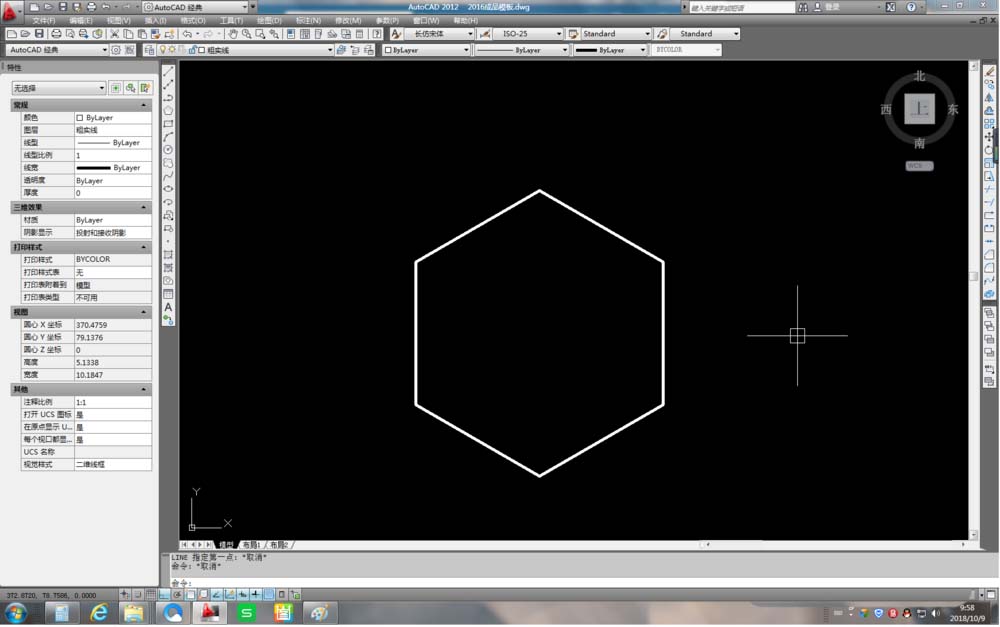Click the 上 face of the ViewCube

tap(919, 108)
